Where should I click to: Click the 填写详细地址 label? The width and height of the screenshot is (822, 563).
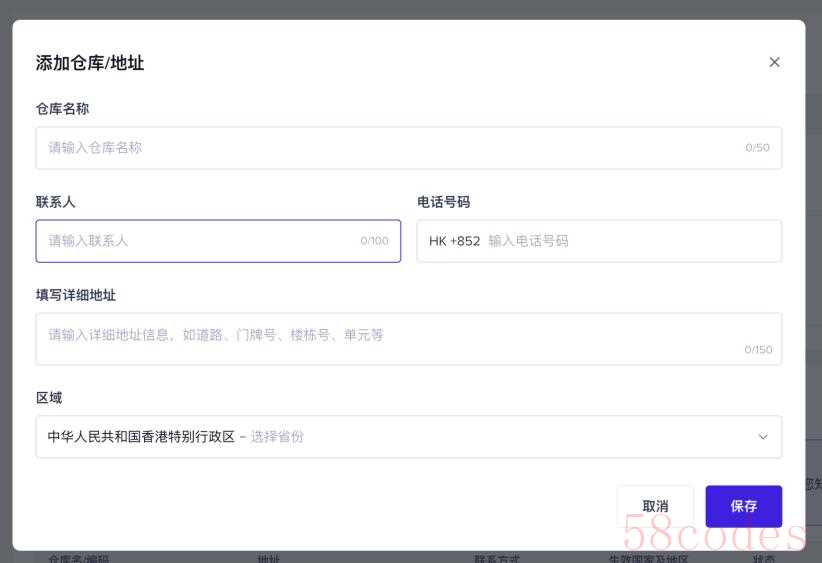point(75,295)
